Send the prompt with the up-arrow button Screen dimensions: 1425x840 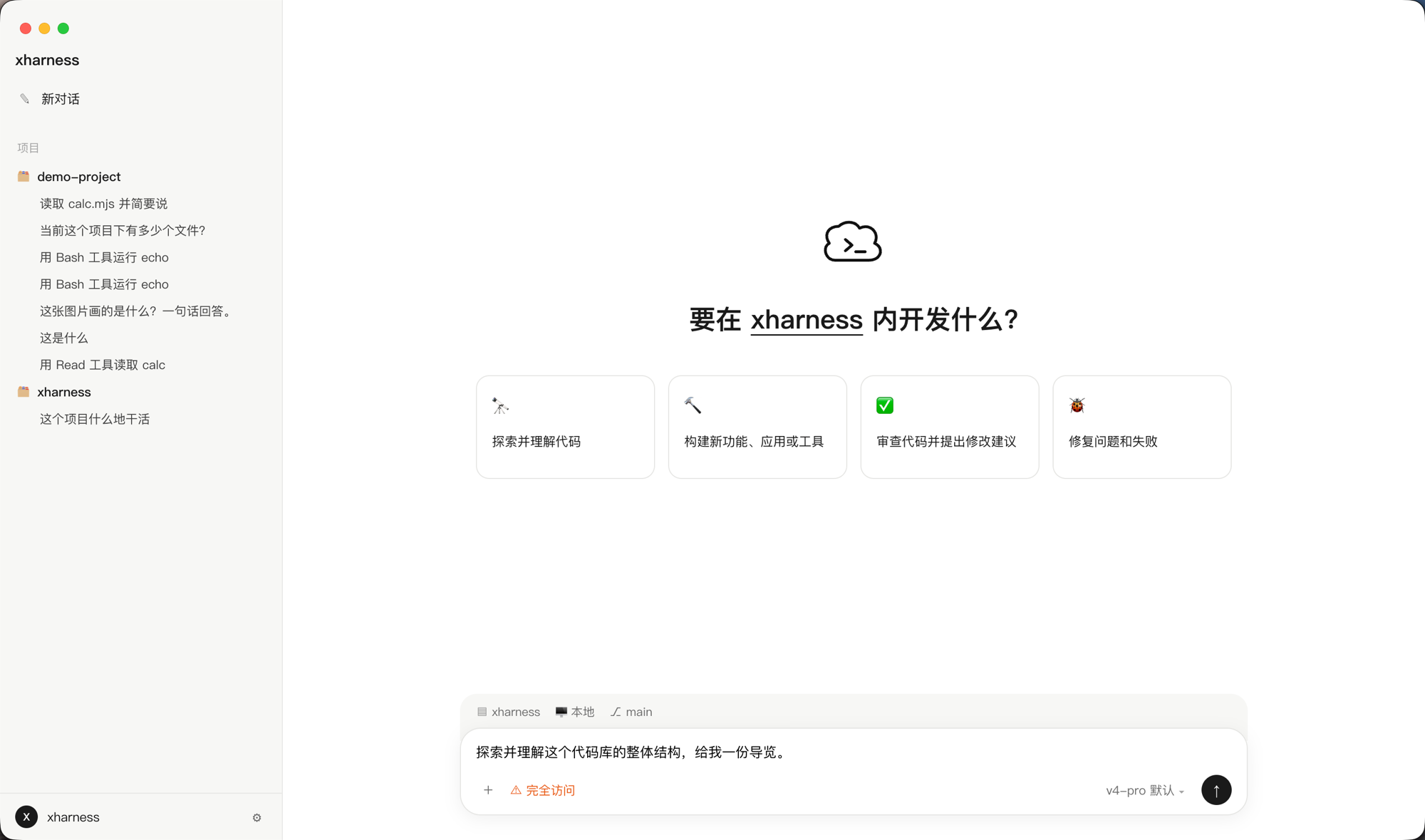[1216, 790]
